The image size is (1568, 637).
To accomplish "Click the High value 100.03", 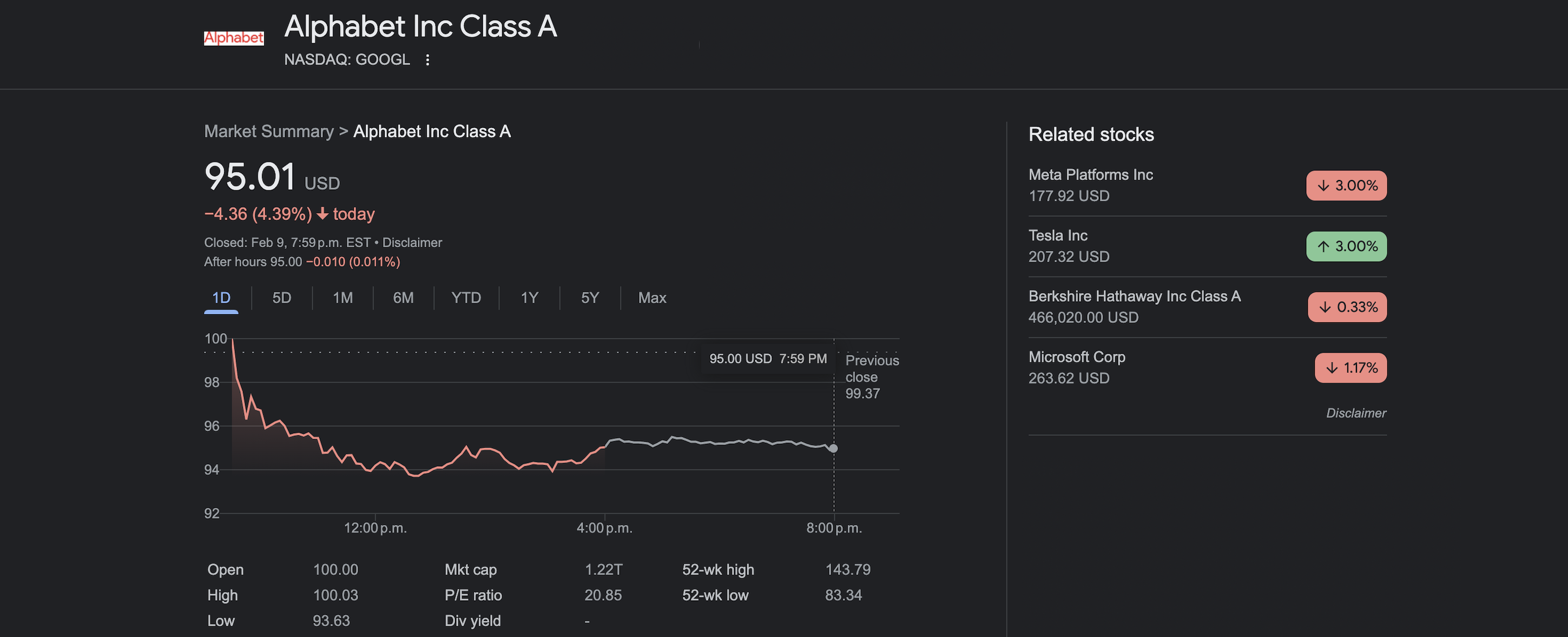I will [x=335, y=595].
